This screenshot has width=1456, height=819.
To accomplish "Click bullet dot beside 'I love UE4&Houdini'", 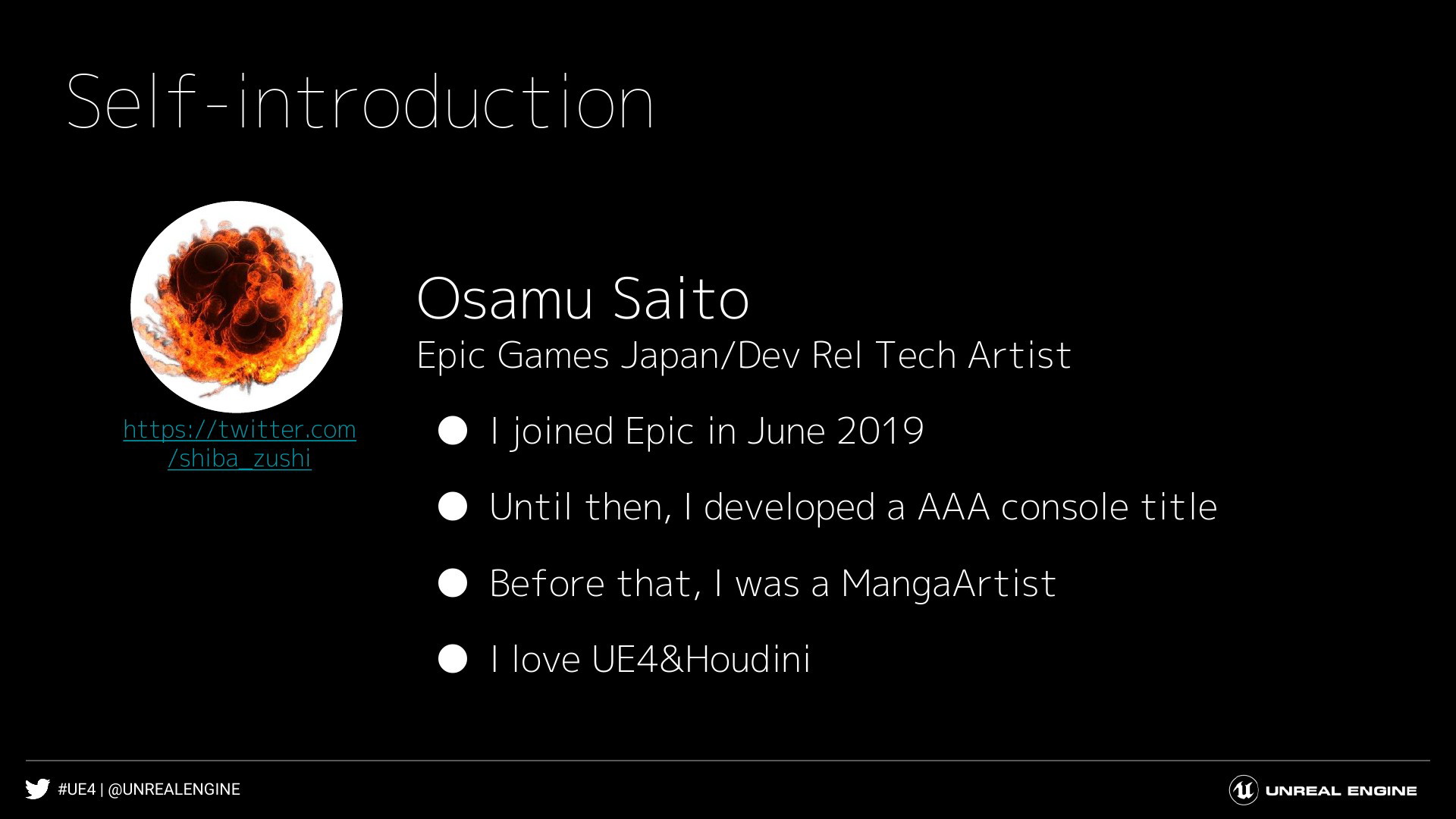I will (x=453, y=659).
